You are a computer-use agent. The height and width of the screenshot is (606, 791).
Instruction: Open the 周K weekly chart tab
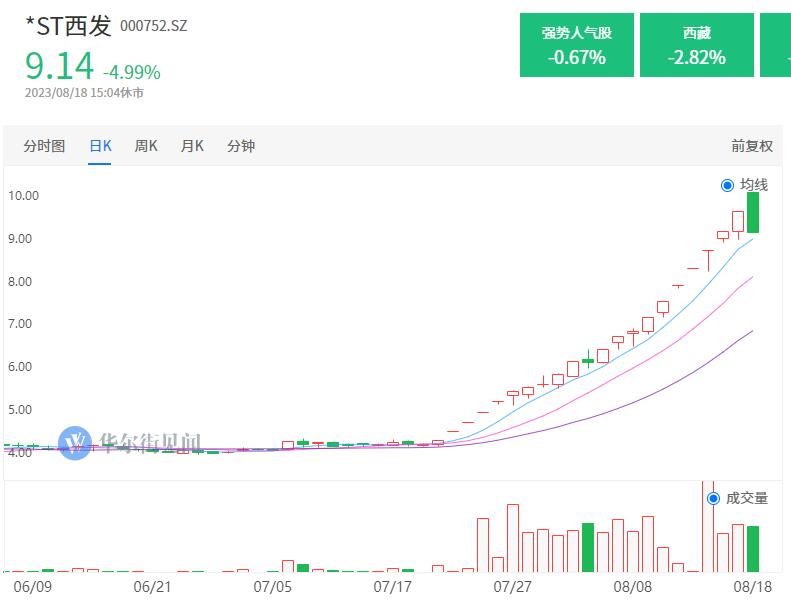[146, 146]
